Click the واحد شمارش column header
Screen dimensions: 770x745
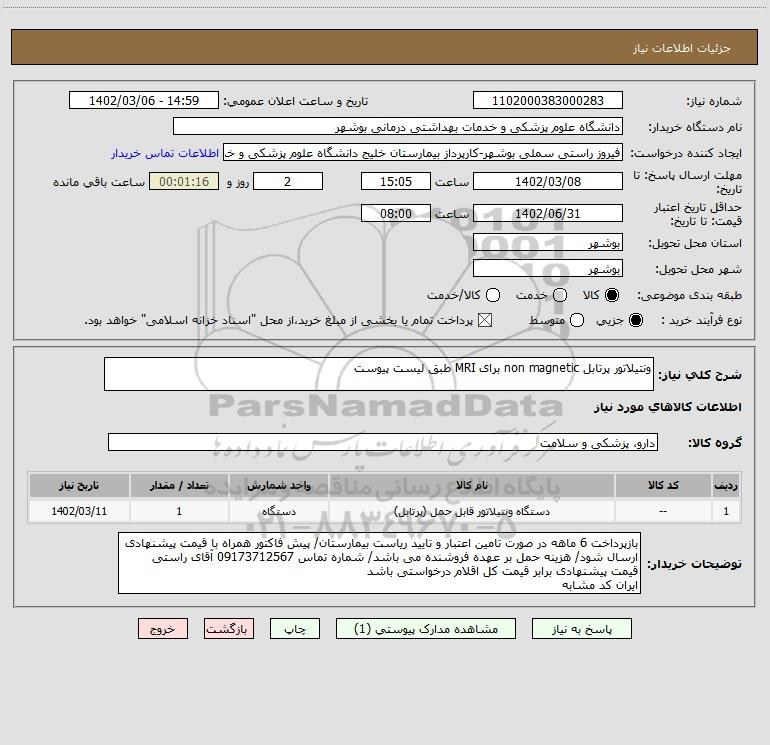pos(278,485)
